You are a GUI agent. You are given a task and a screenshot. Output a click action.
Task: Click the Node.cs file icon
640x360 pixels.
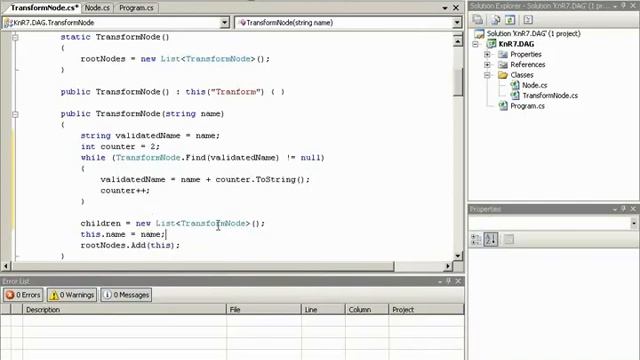[515, 85]
